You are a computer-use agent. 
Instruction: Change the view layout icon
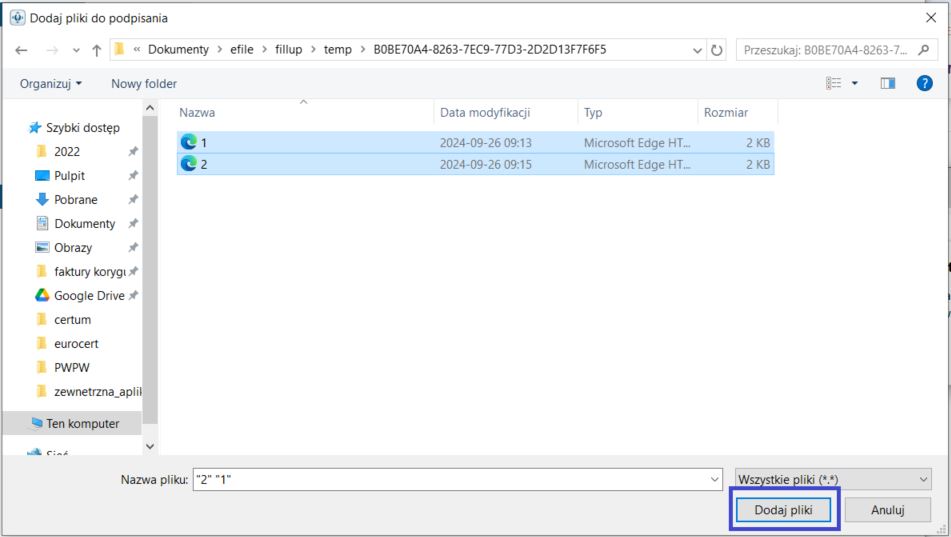(833, 83)
